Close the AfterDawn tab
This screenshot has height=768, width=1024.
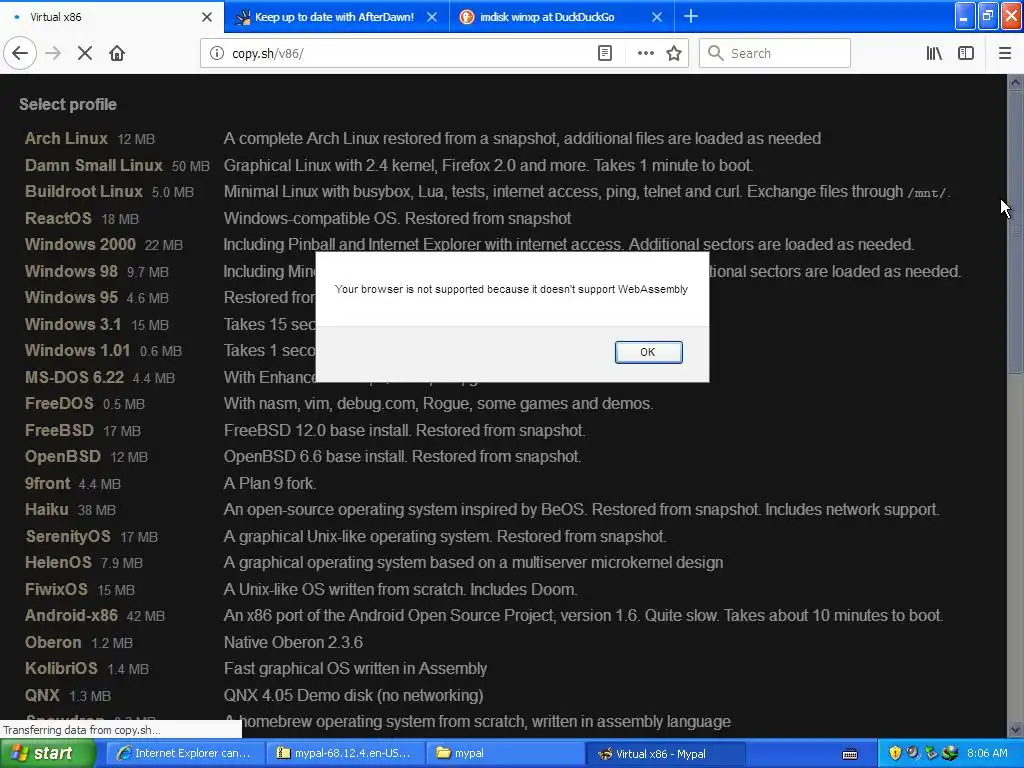[432, 17]
